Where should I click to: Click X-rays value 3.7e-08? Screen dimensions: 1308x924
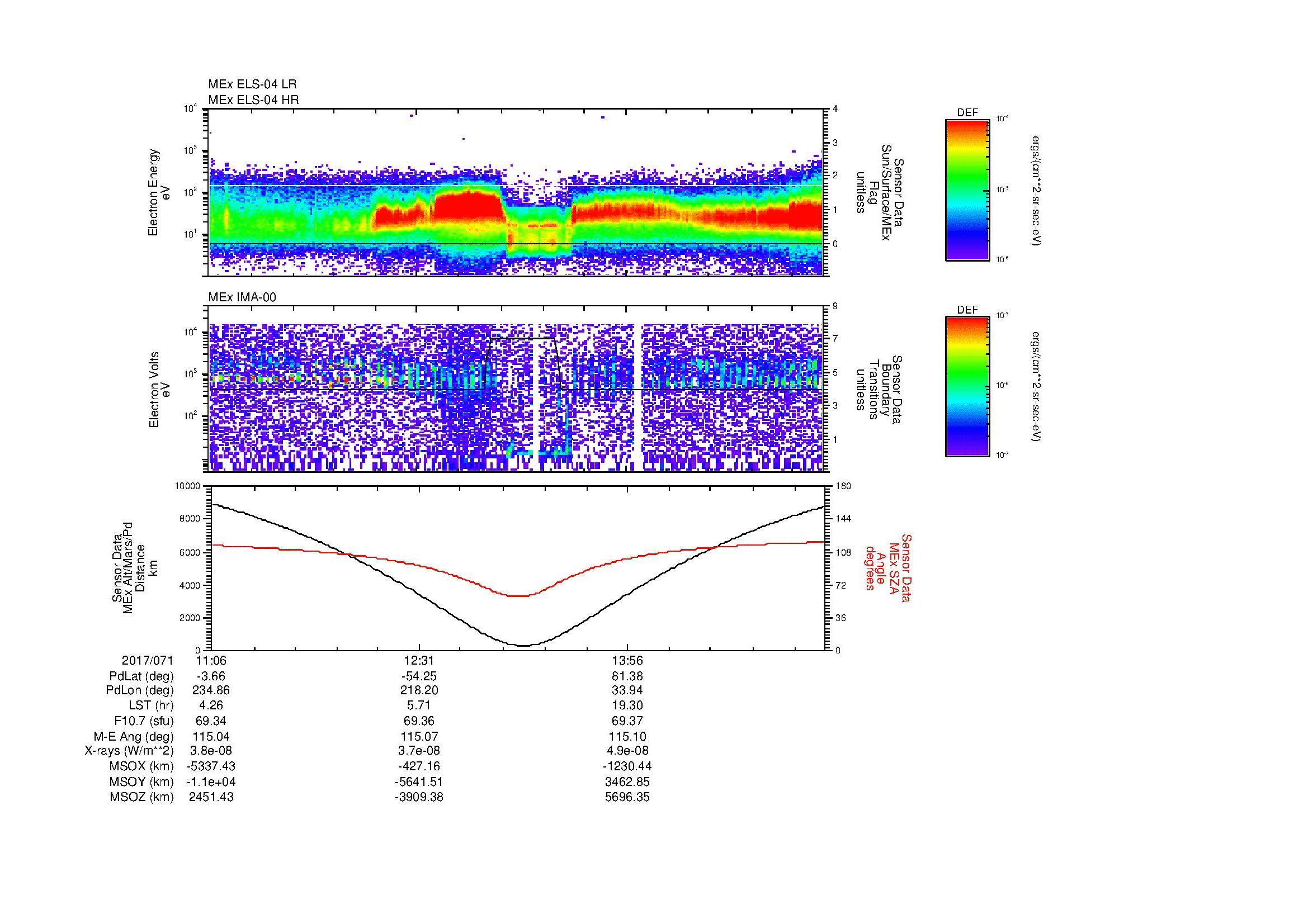click(419, 751)
